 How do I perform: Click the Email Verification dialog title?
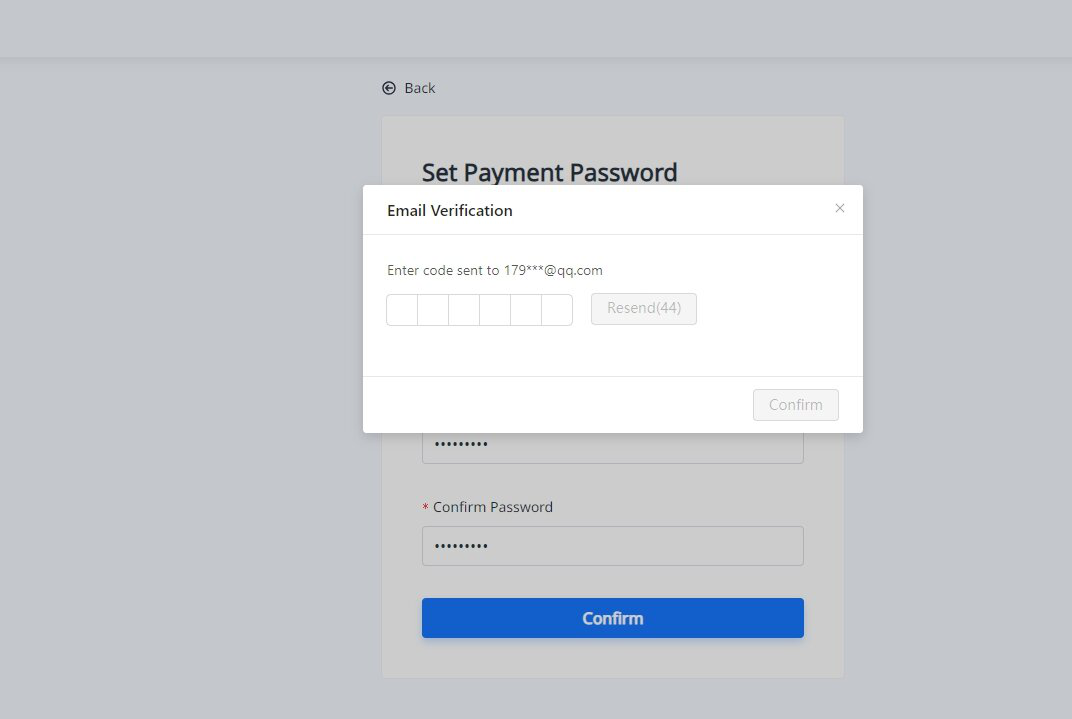coord(449,211)
